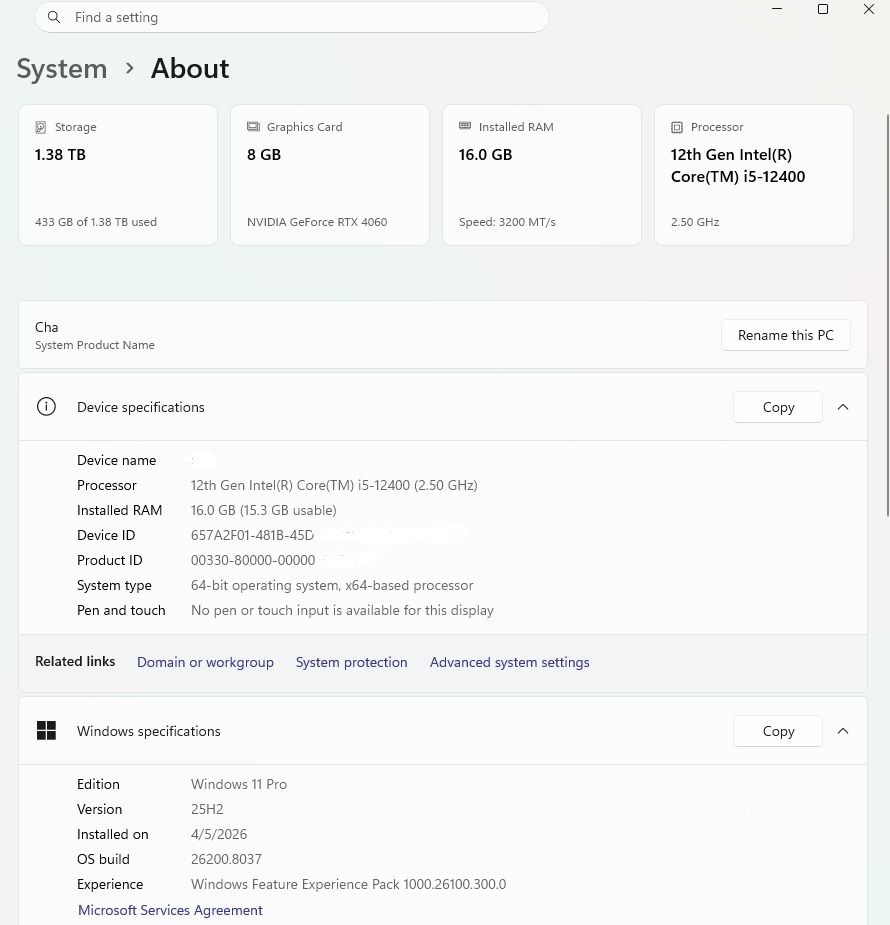
Task: Go back to System in breadcrumb
Action: tap(62, 69)
